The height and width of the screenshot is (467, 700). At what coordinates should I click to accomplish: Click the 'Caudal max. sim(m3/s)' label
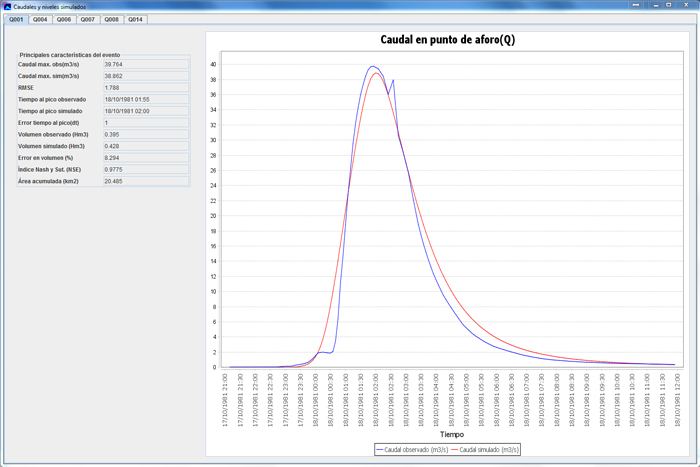pos(49,76)
